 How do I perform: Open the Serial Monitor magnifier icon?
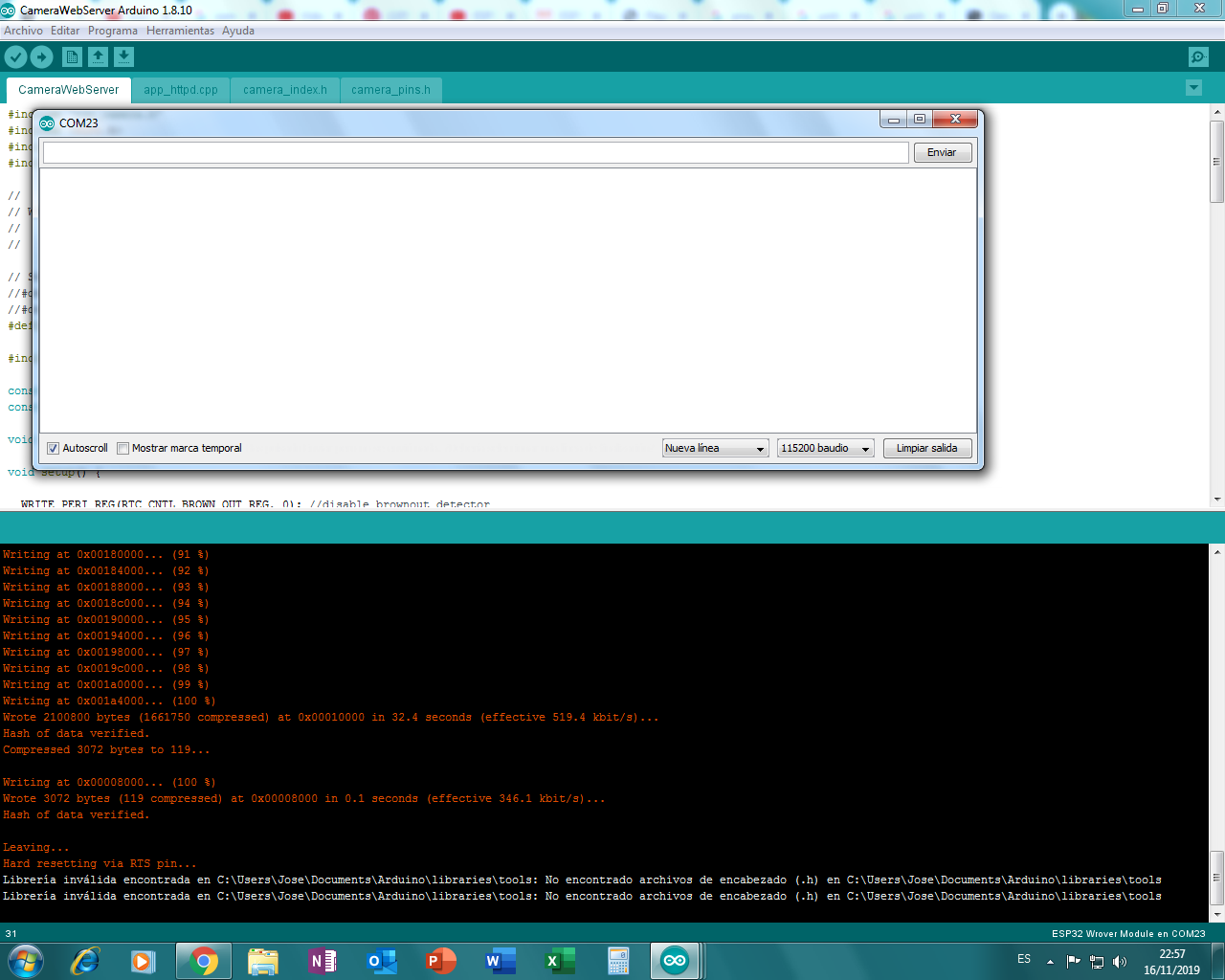(x=1198, y=57)
